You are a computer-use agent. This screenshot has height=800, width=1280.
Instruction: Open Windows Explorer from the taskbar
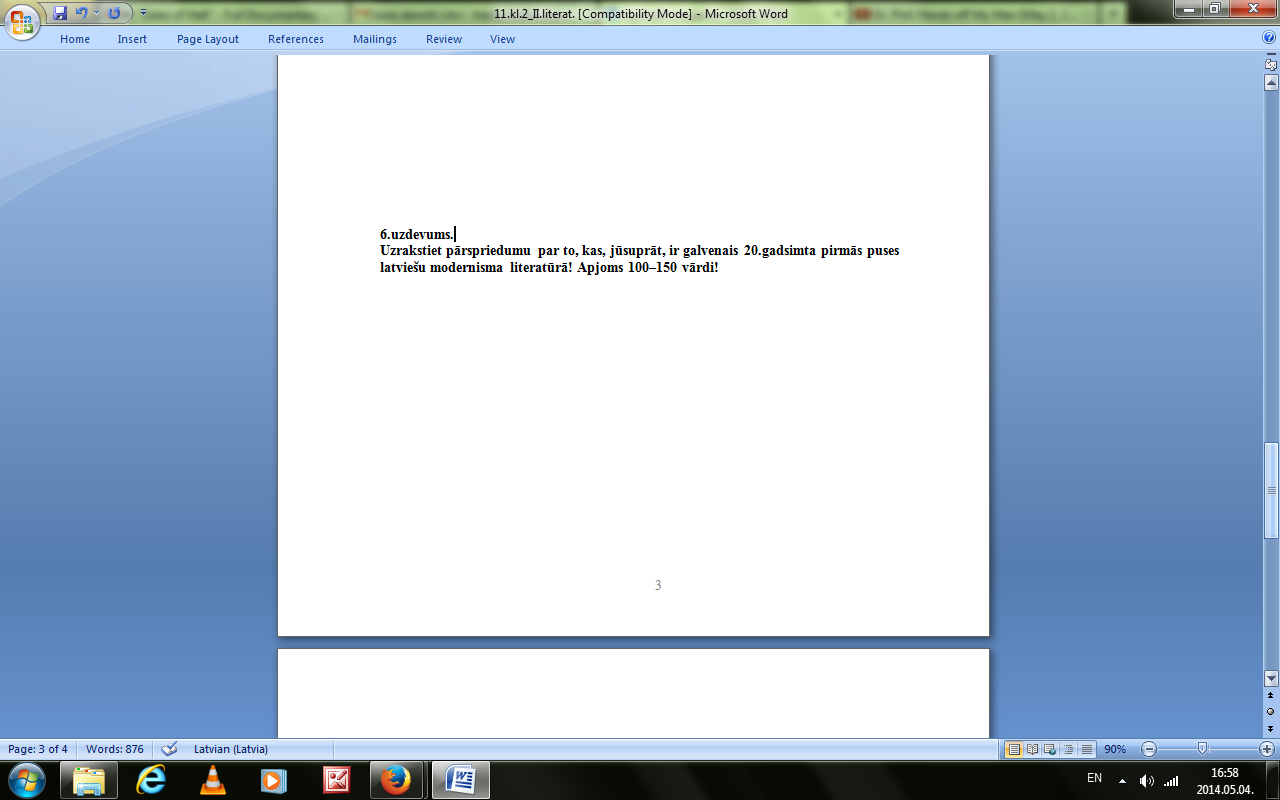[x=89, y=780]
